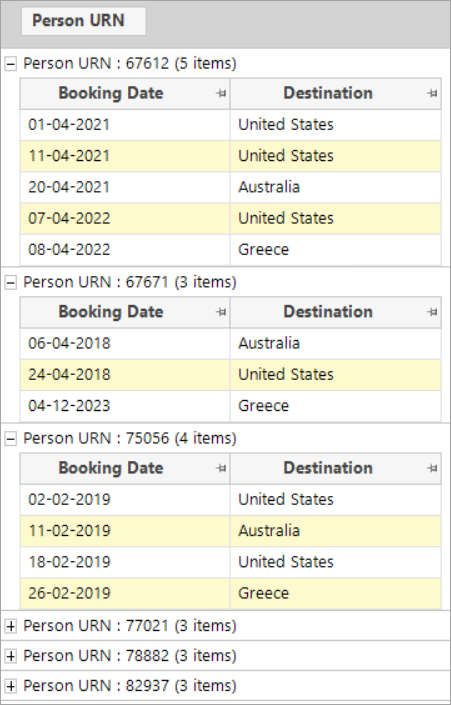Collapse the Person URN 75056 group
This screenshot has width=451, height=705.
click(x=11, y=439)
